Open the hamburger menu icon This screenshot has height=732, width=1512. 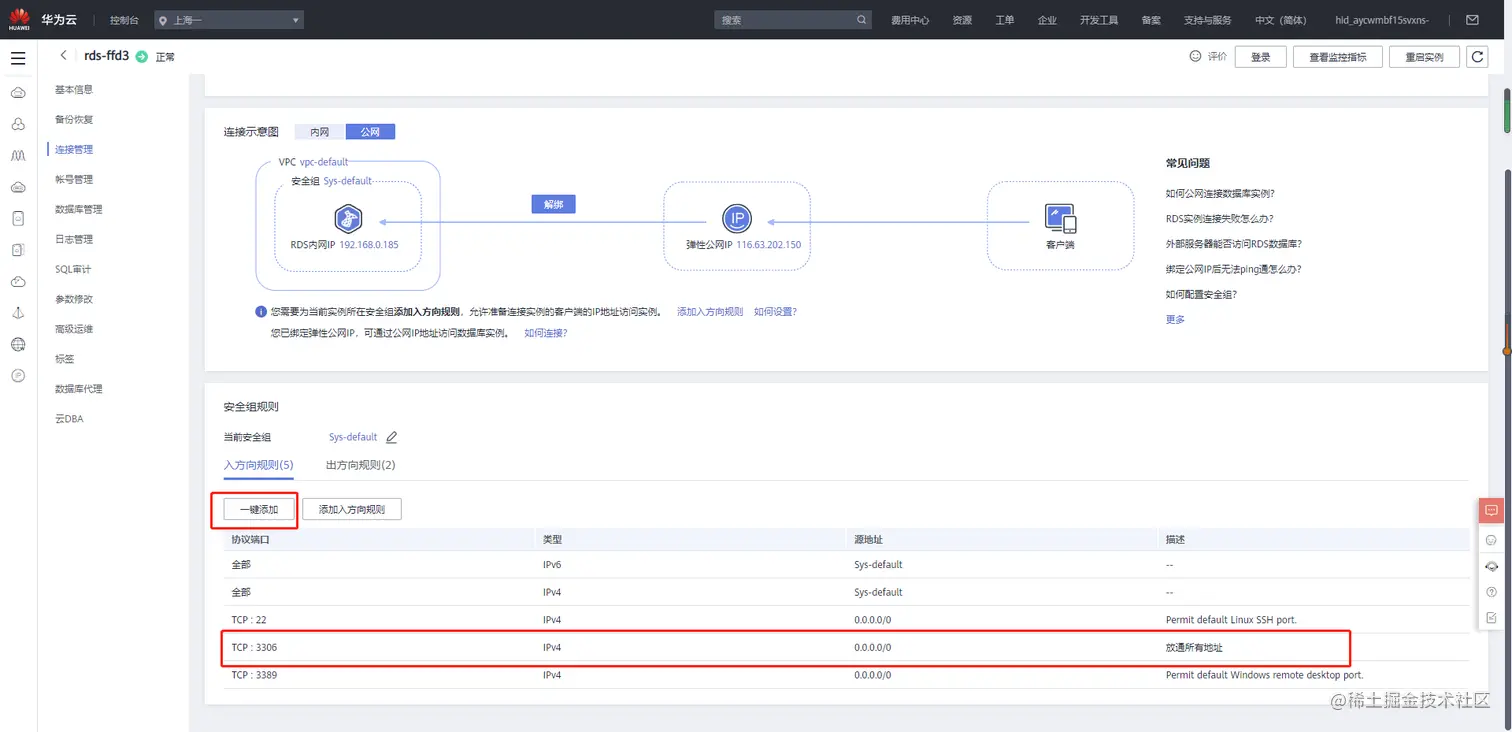coord(18,58)
